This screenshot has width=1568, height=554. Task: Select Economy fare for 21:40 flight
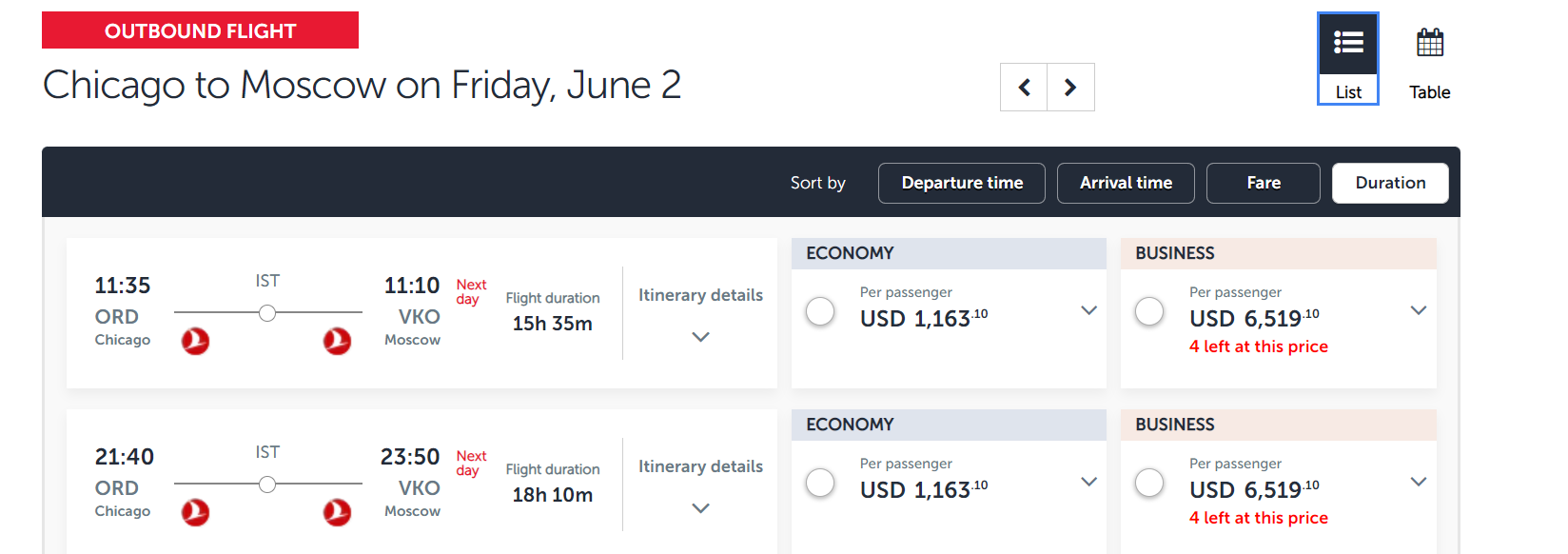[x=820, y=483]
